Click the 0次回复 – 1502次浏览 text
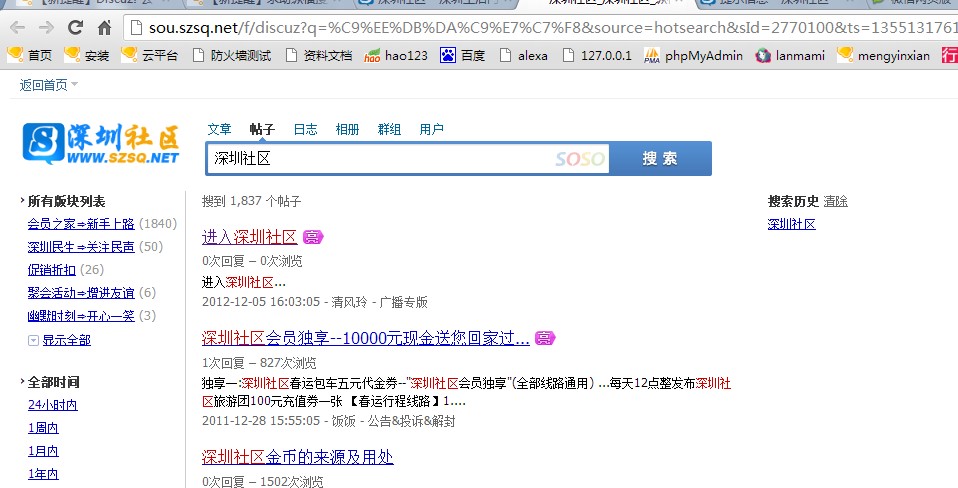The image size is (958, 488). (x=263, y=481)
